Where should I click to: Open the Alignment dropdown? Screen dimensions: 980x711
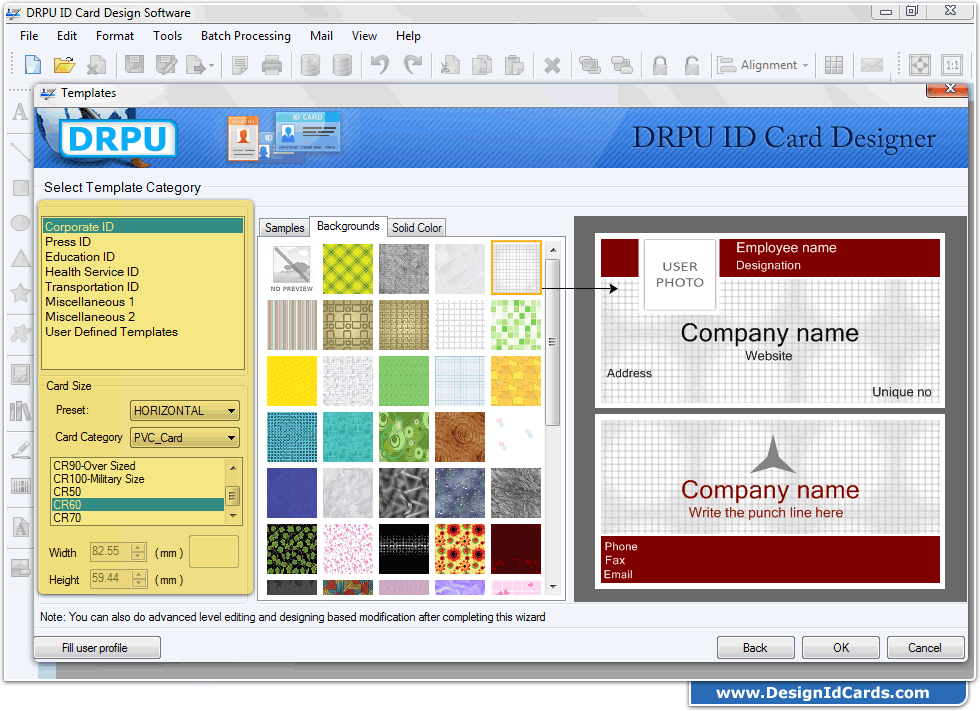[x=764, y=64]
